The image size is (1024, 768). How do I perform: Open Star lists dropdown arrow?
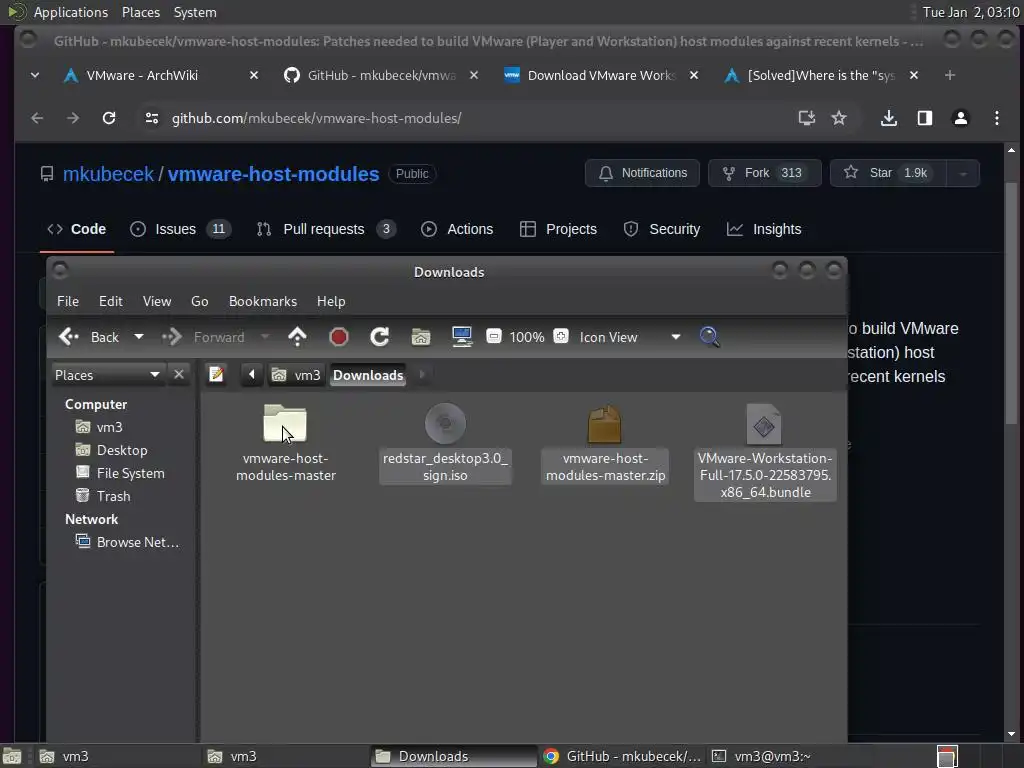(x=963, y=173)
